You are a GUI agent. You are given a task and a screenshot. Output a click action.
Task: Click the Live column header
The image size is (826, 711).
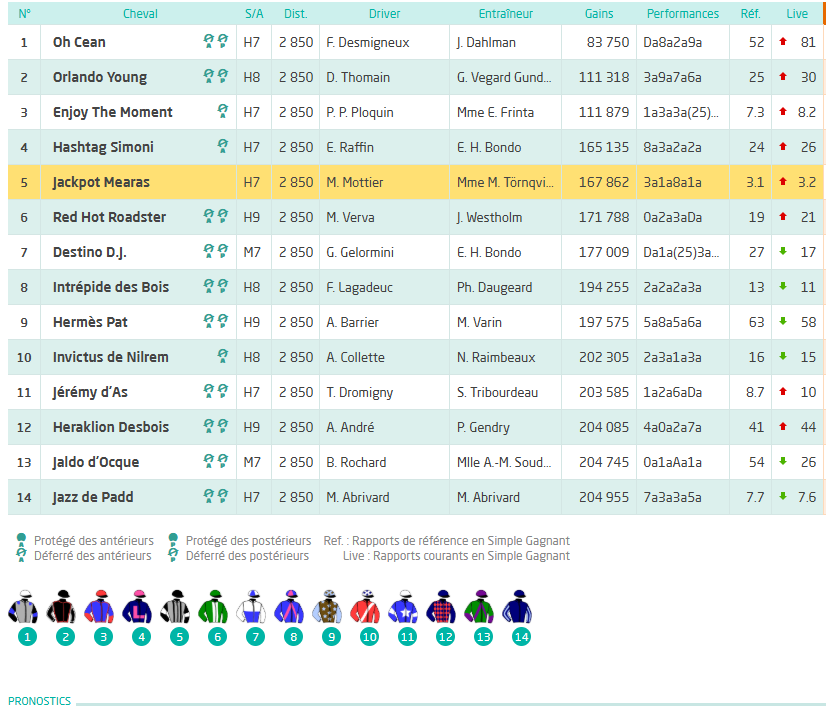(797, 14)
